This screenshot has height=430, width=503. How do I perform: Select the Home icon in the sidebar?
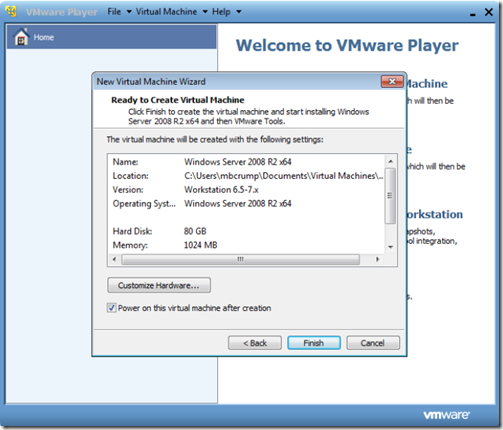pos(21,37)
